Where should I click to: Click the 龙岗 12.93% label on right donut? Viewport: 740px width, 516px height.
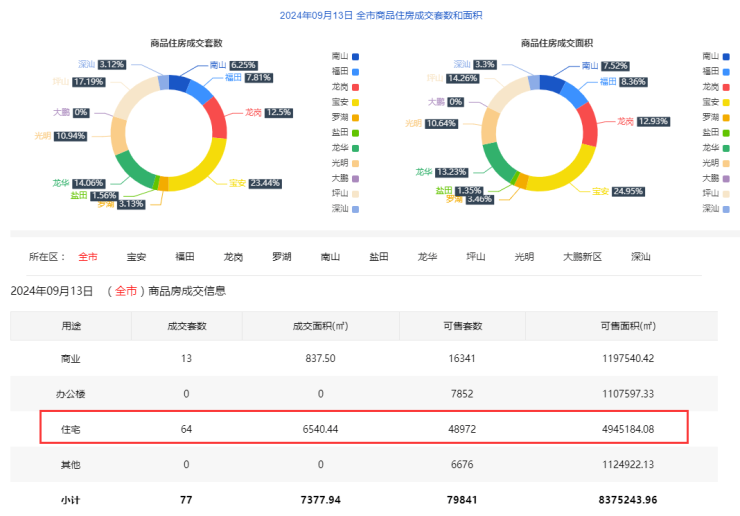[640, 121]
